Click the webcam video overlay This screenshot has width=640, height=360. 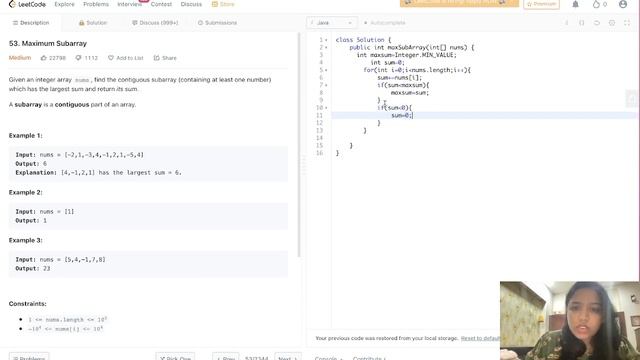pyautogui.click(x=570, y=320)
